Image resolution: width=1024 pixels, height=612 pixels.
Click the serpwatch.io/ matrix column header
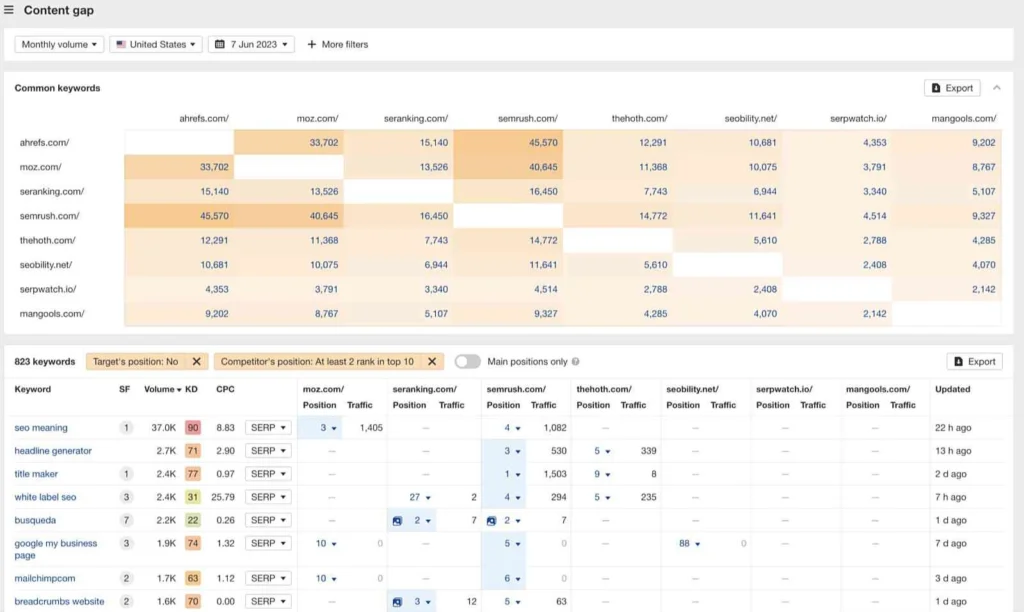(x=858, y=118)
